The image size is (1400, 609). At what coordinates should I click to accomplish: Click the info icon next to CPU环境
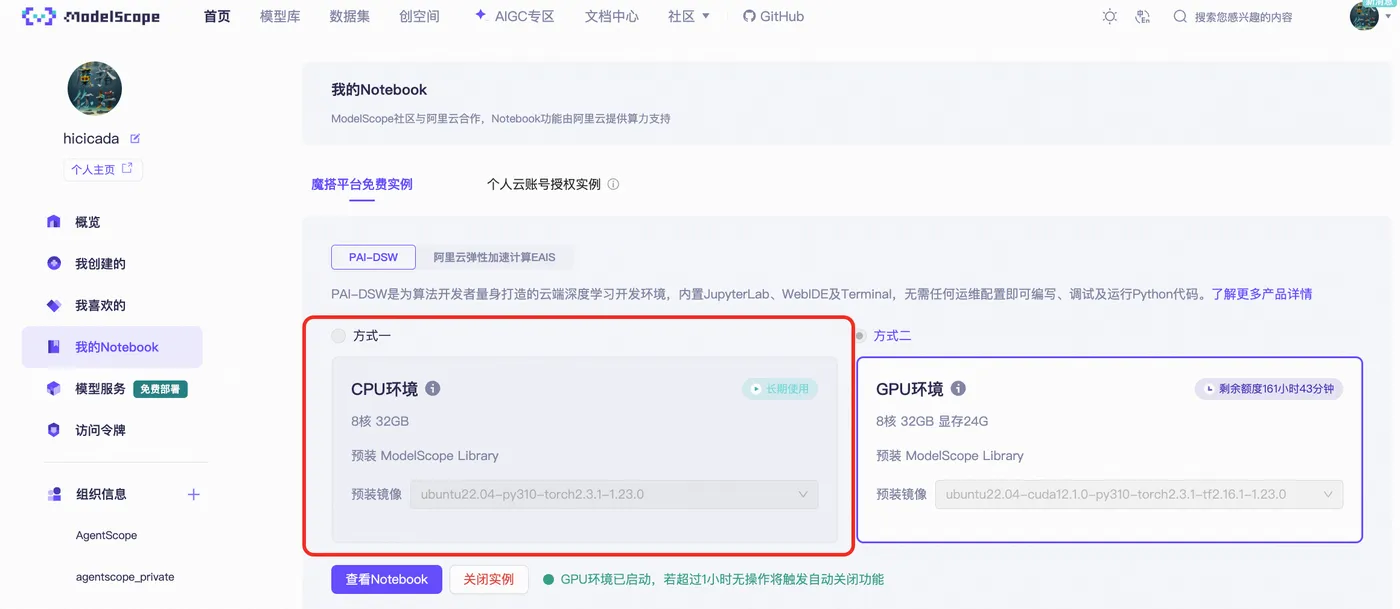click(432, 388)
